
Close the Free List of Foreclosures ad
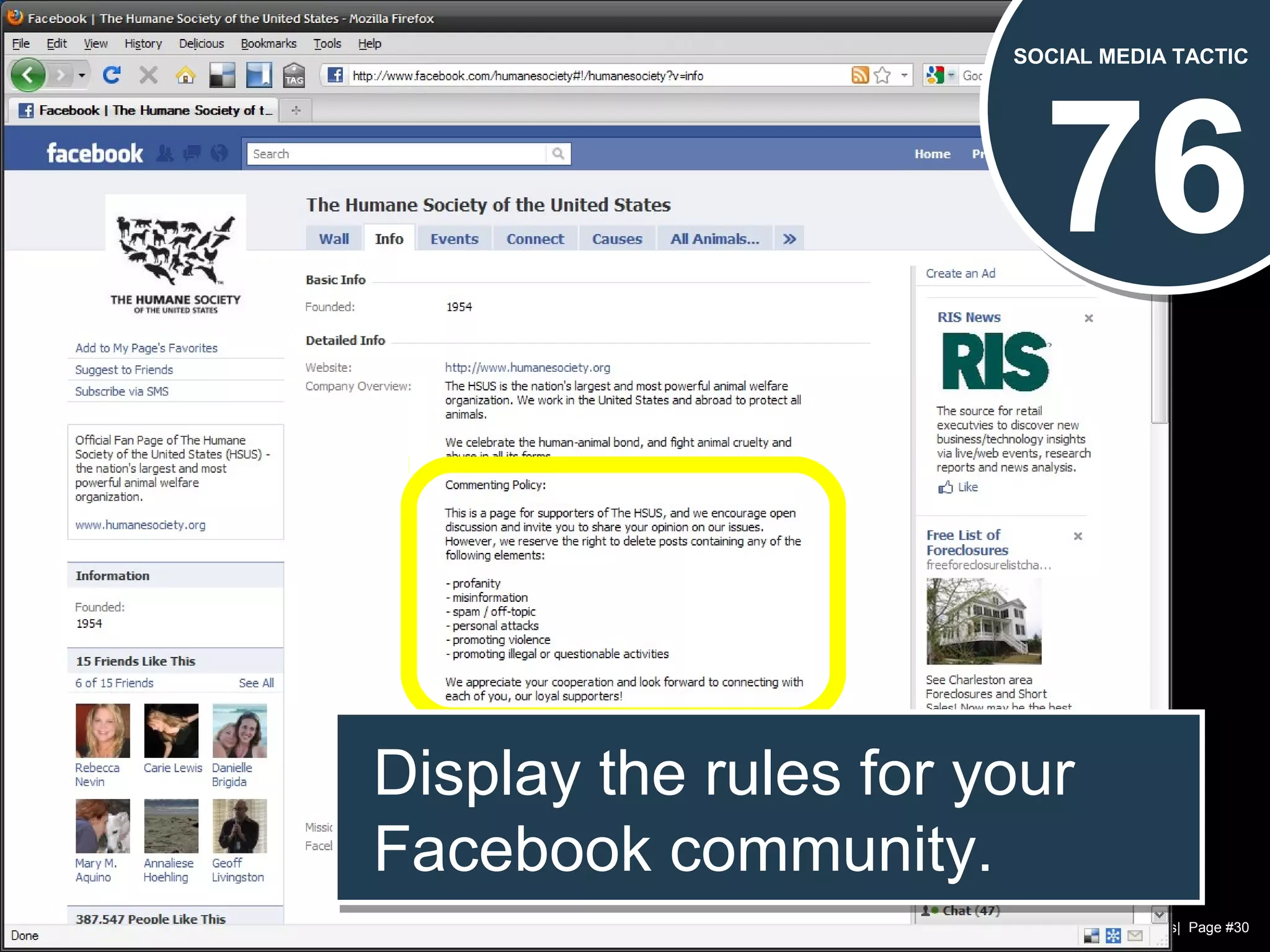pyautogui.click(x=1078, y=536)
